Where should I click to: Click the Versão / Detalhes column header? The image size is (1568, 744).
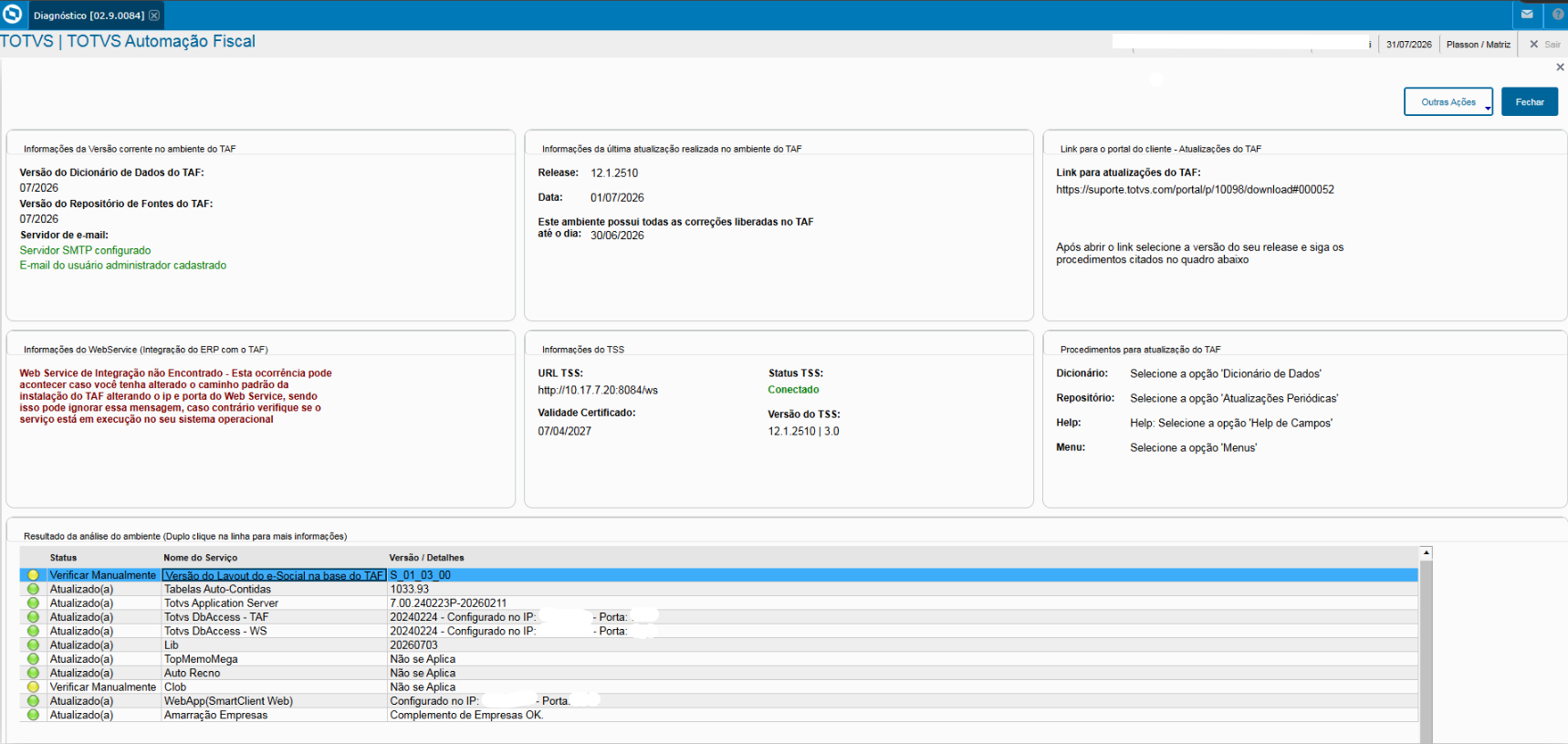coord(426,558)
